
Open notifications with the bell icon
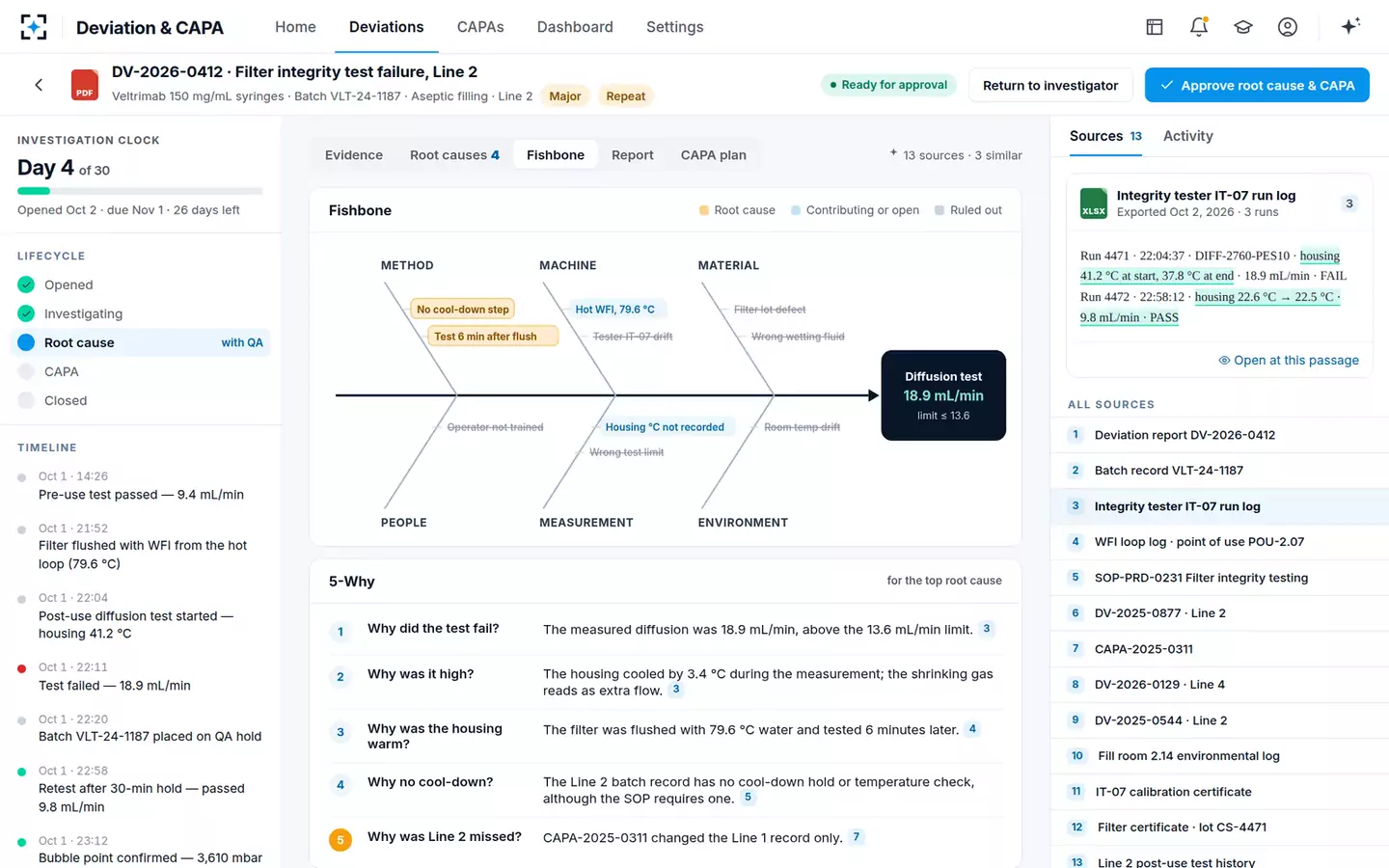click(x=1199, y=27)
